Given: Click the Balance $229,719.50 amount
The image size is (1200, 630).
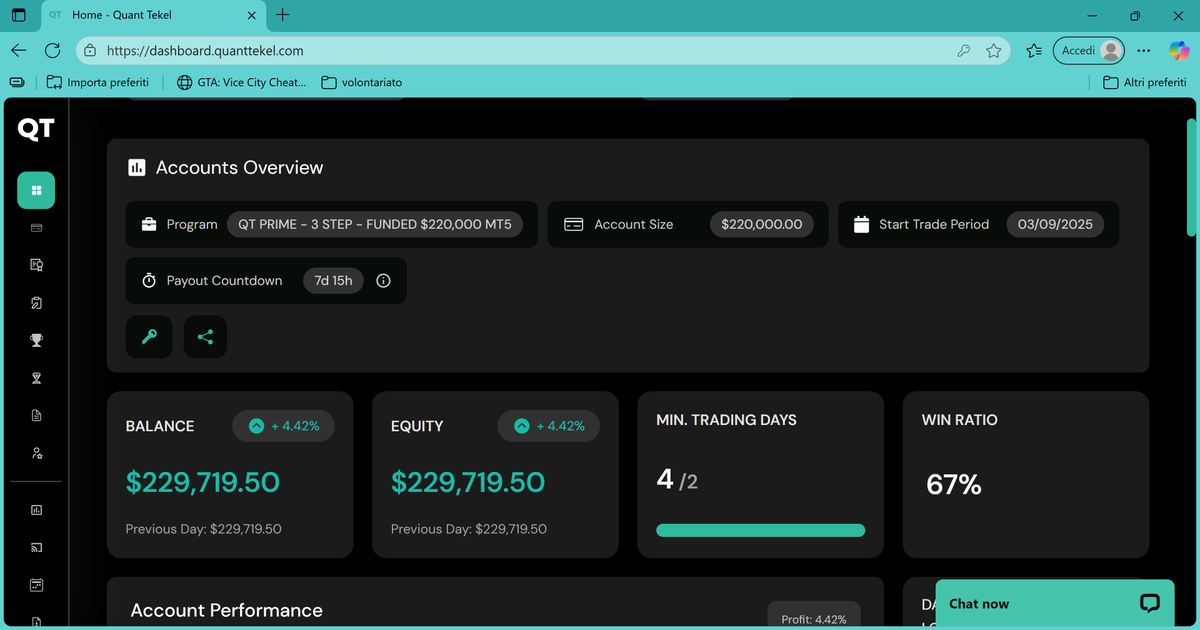Looking at the screenshot, I should [x=202, y=482].
